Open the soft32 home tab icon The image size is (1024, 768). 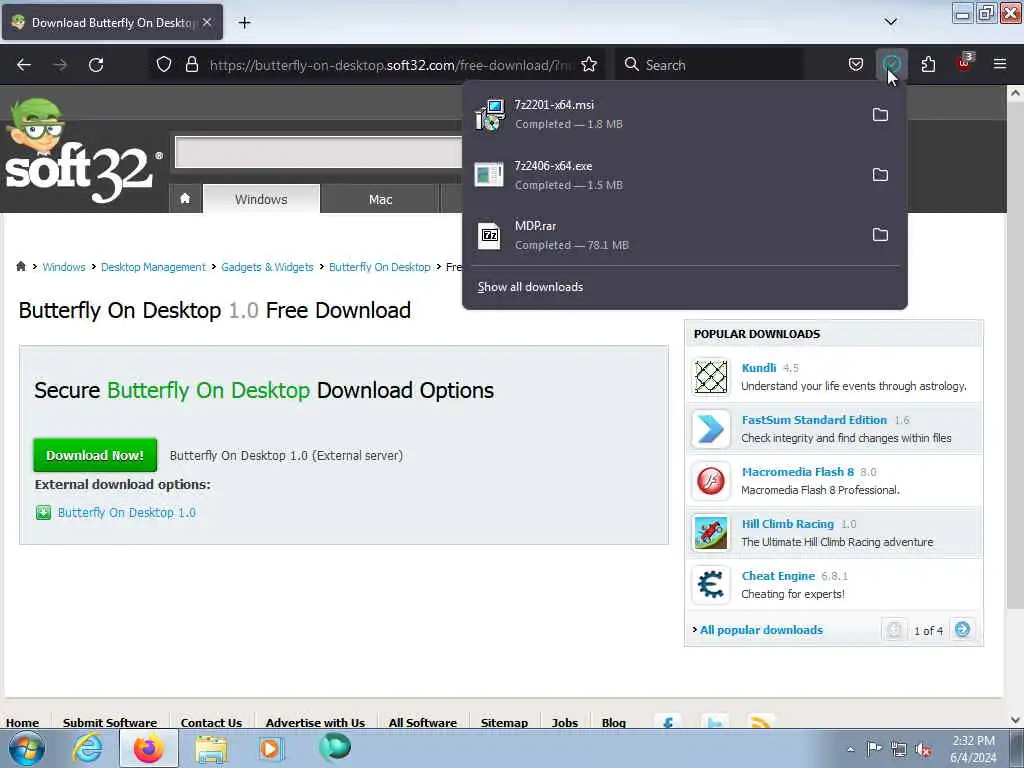[x=185, y=199]
